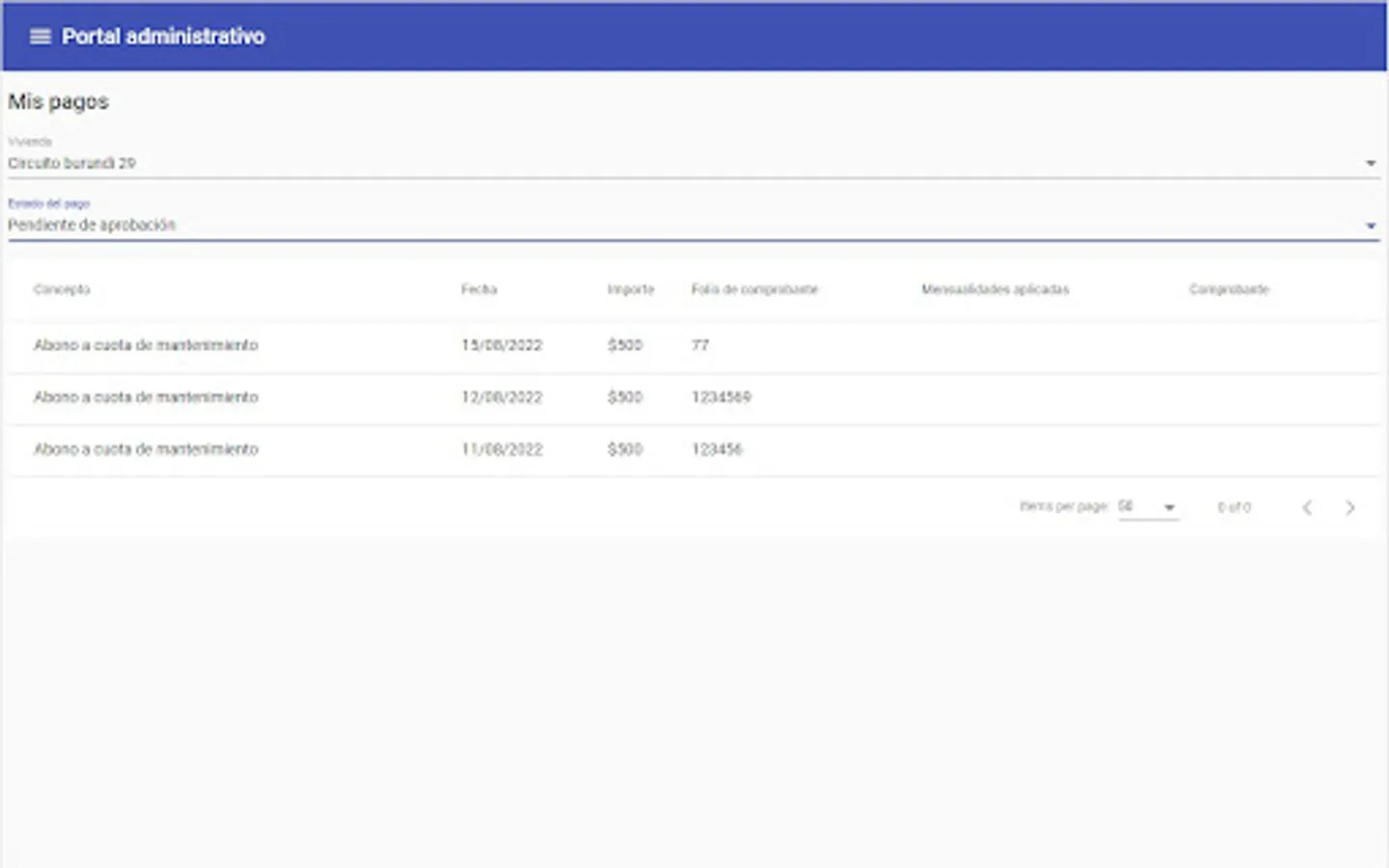Click folio number 77

(700, 345)
